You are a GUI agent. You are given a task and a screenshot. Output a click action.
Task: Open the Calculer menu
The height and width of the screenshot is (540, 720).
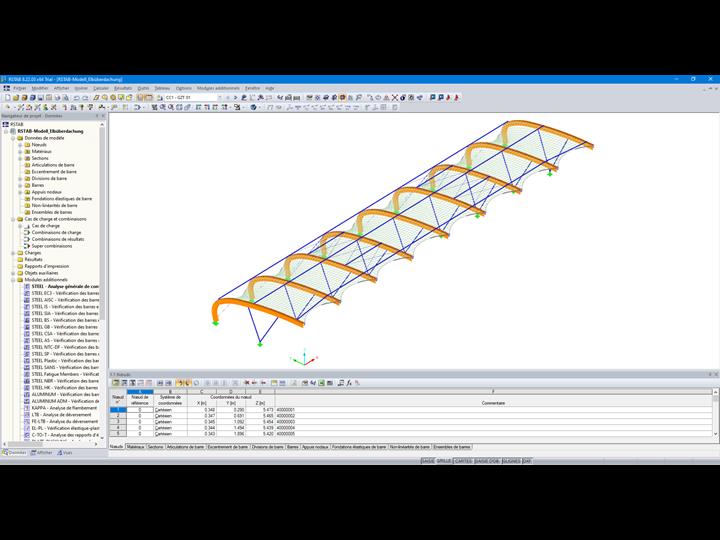tap(101, 88)
